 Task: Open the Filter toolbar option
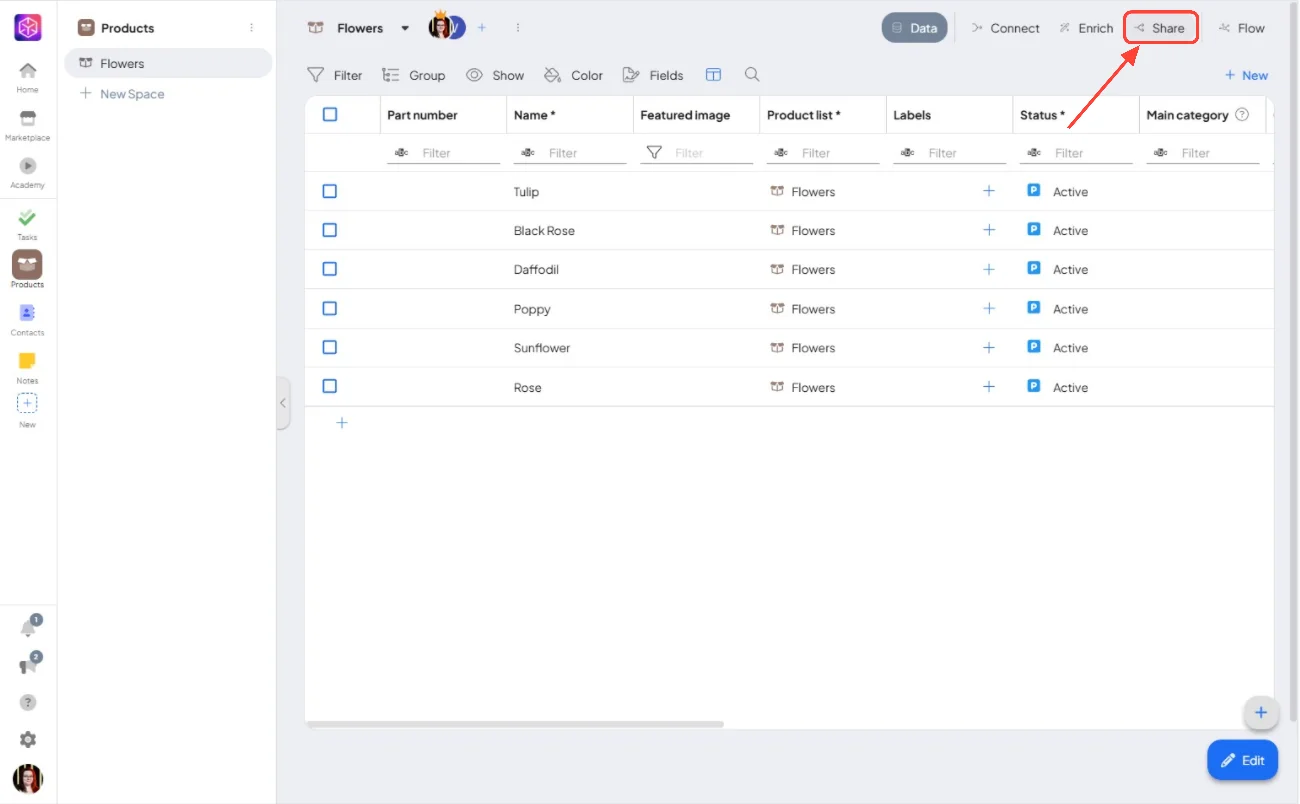tap(335, 75)
